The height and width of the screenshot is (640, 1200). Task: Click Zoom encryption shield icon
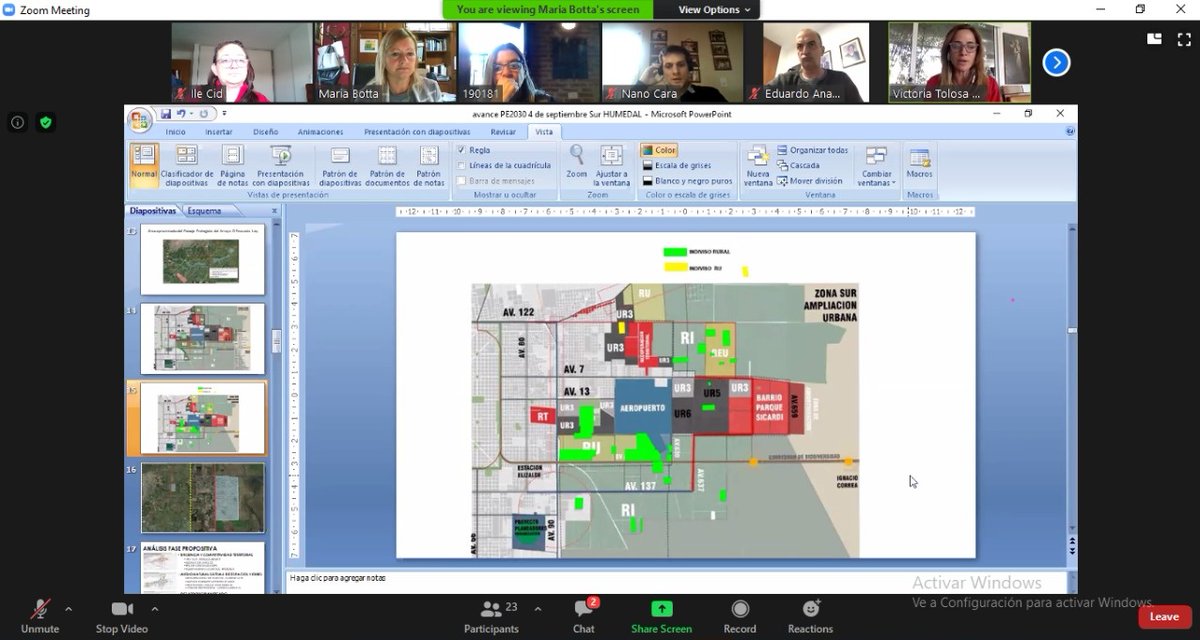pos(45,122)
